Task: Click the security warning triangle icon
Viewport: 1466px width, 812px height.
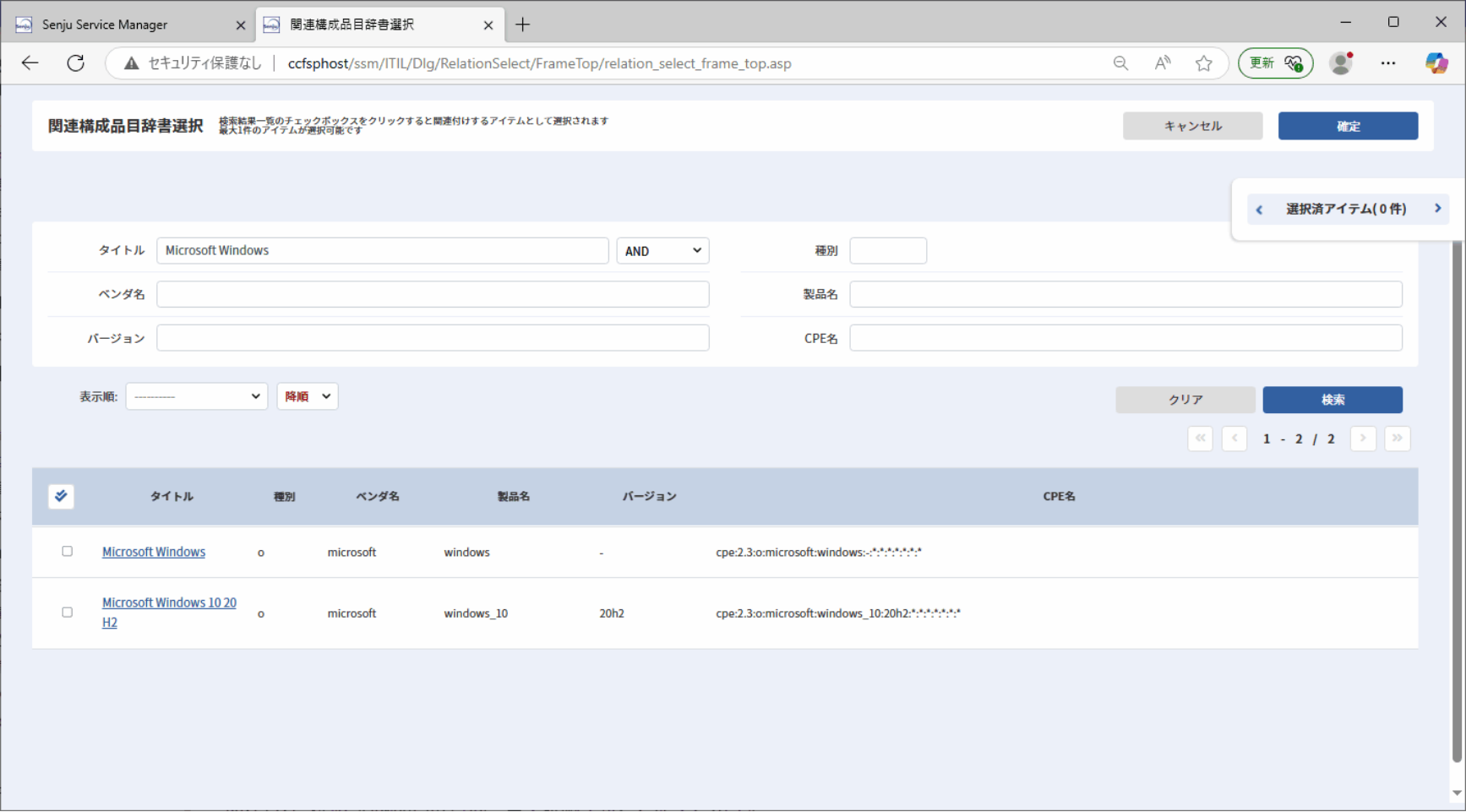Action: pos(131,63)
